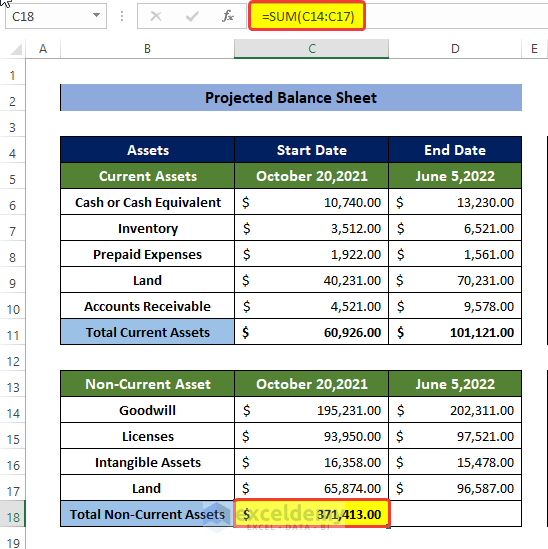Click the formula bar showing =SUM(C14:C17)

point(398,16)
